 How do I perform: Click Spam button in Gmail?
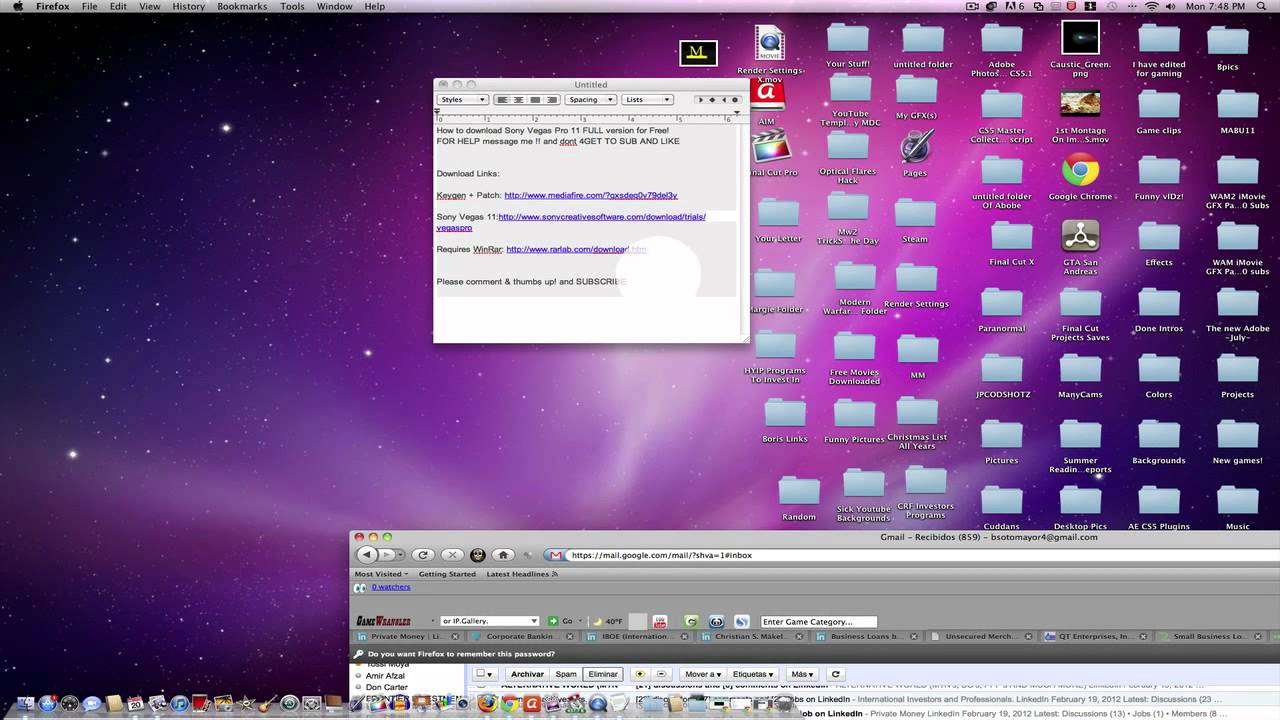[566, 674]
